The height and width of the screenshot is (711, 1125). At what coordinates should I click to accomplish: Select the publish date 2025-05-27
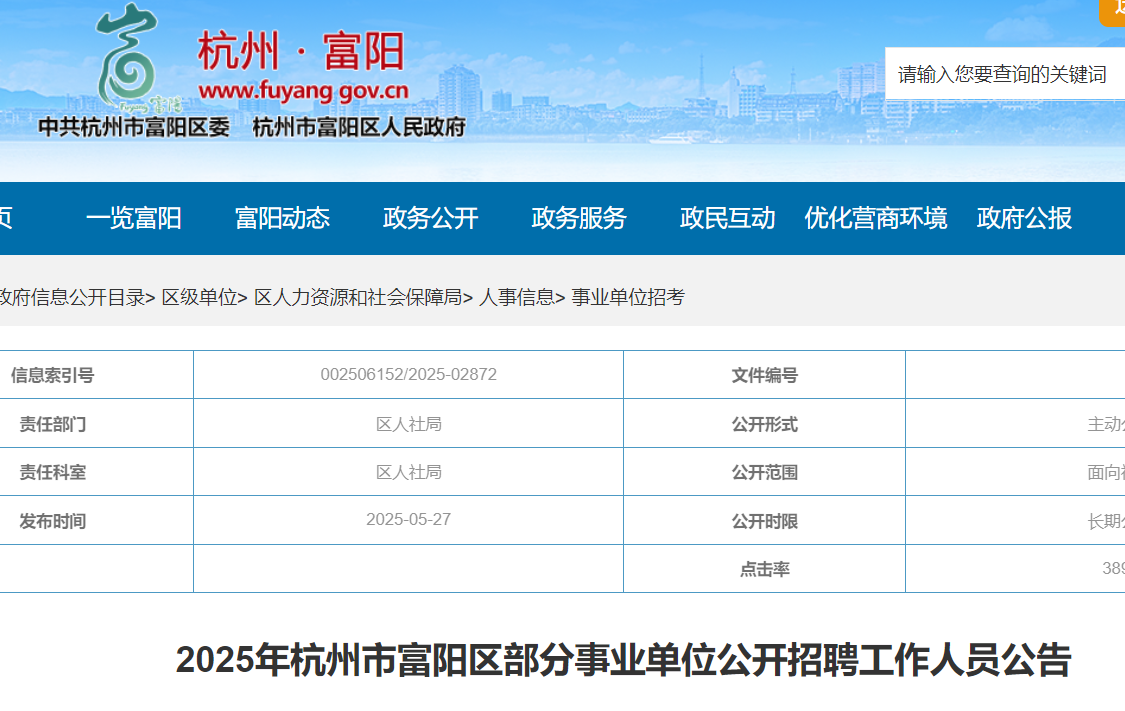pos(408,519)
